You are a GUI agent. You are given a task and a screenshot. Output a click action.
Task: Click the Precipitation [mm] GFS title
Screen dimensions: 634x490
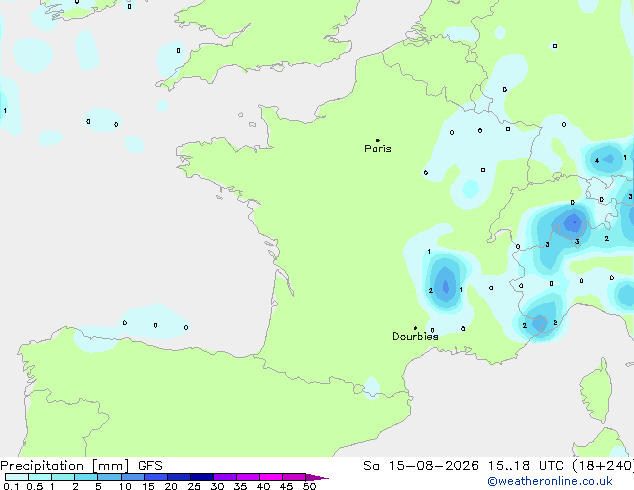[x=81, y=466]
